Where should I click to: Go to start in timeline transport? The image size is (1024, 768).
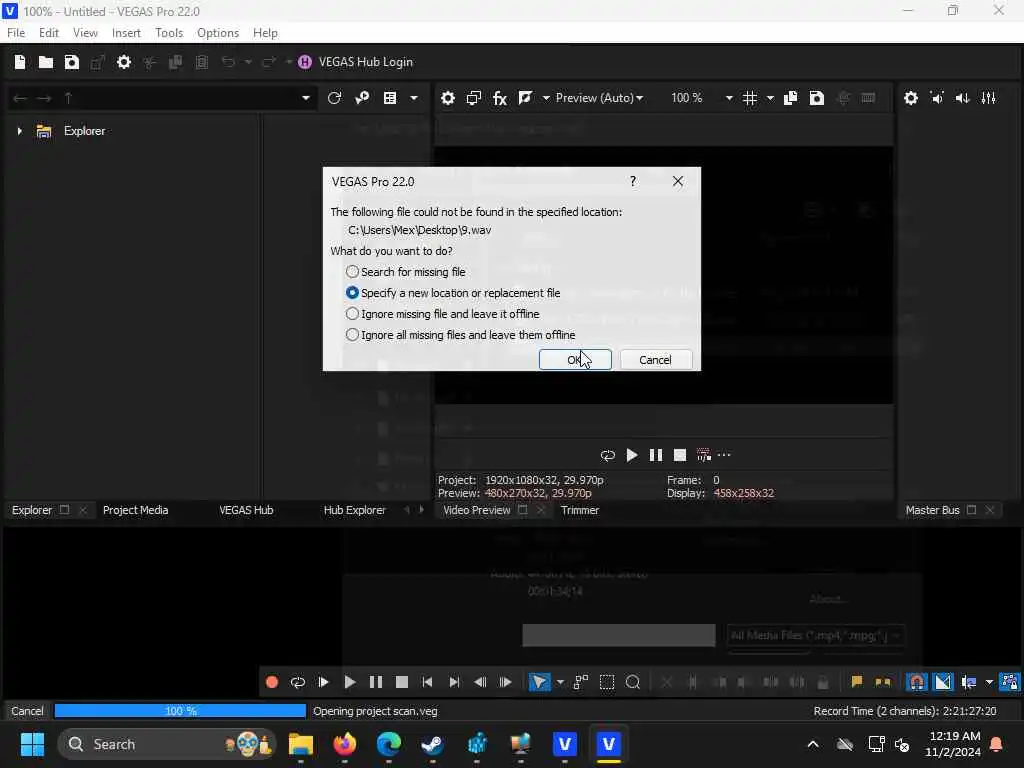point(428,682)
